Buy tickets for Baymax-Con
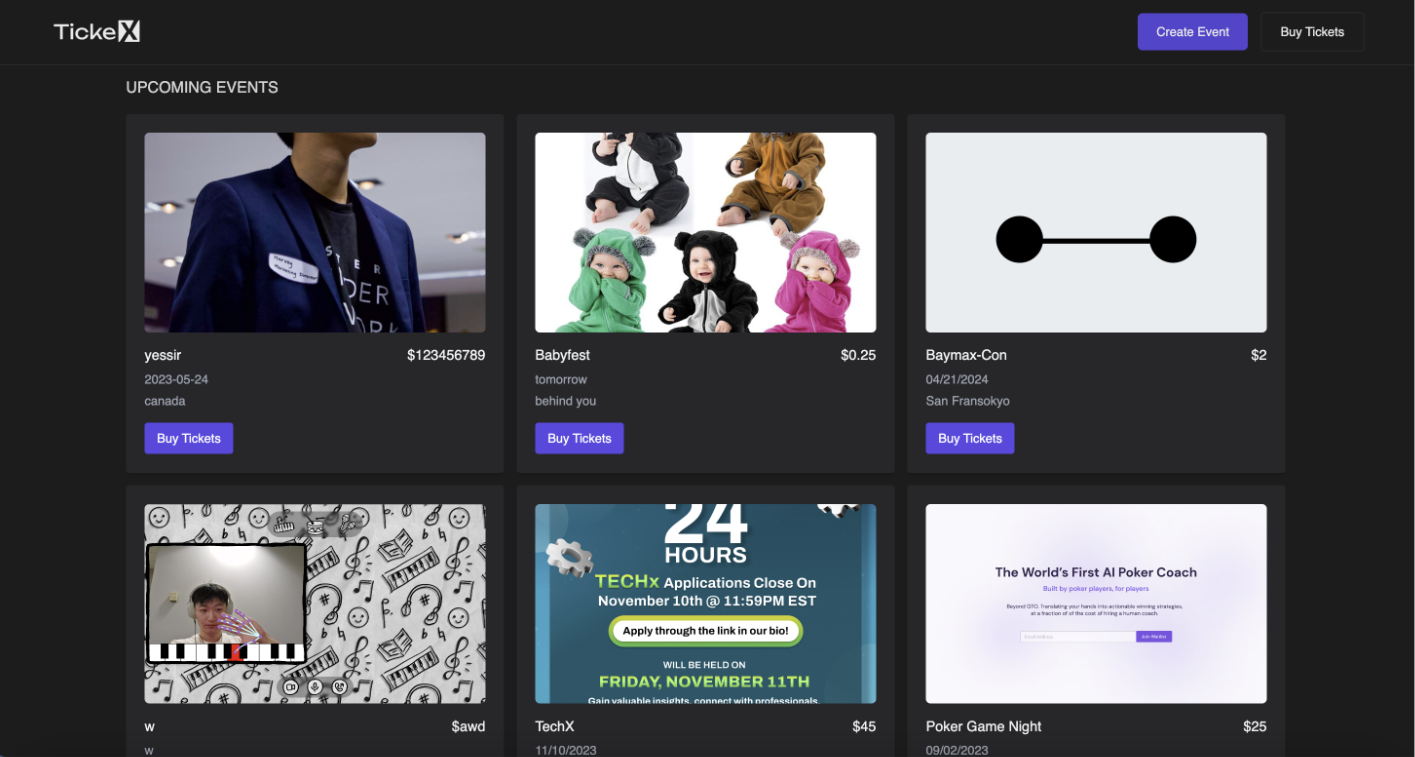Image resolution: width=1415 pixels, height=757 pixels. pos(970,438)
